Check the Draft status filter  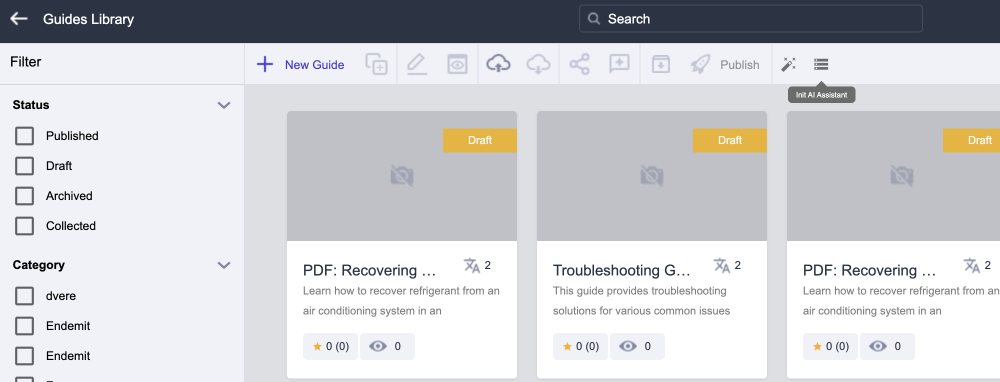pos(24,166)
